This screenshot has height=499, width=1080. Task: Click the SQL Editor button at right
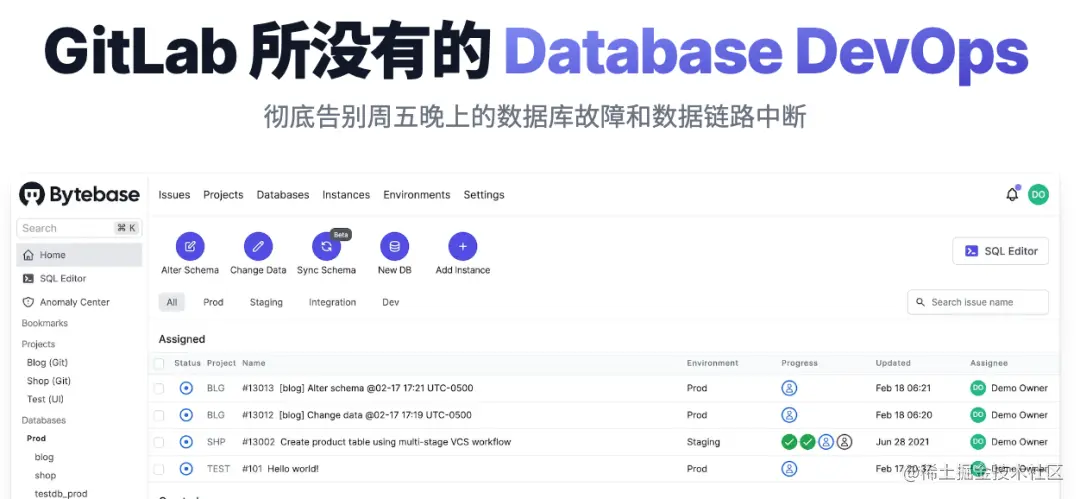point(1001,251)
